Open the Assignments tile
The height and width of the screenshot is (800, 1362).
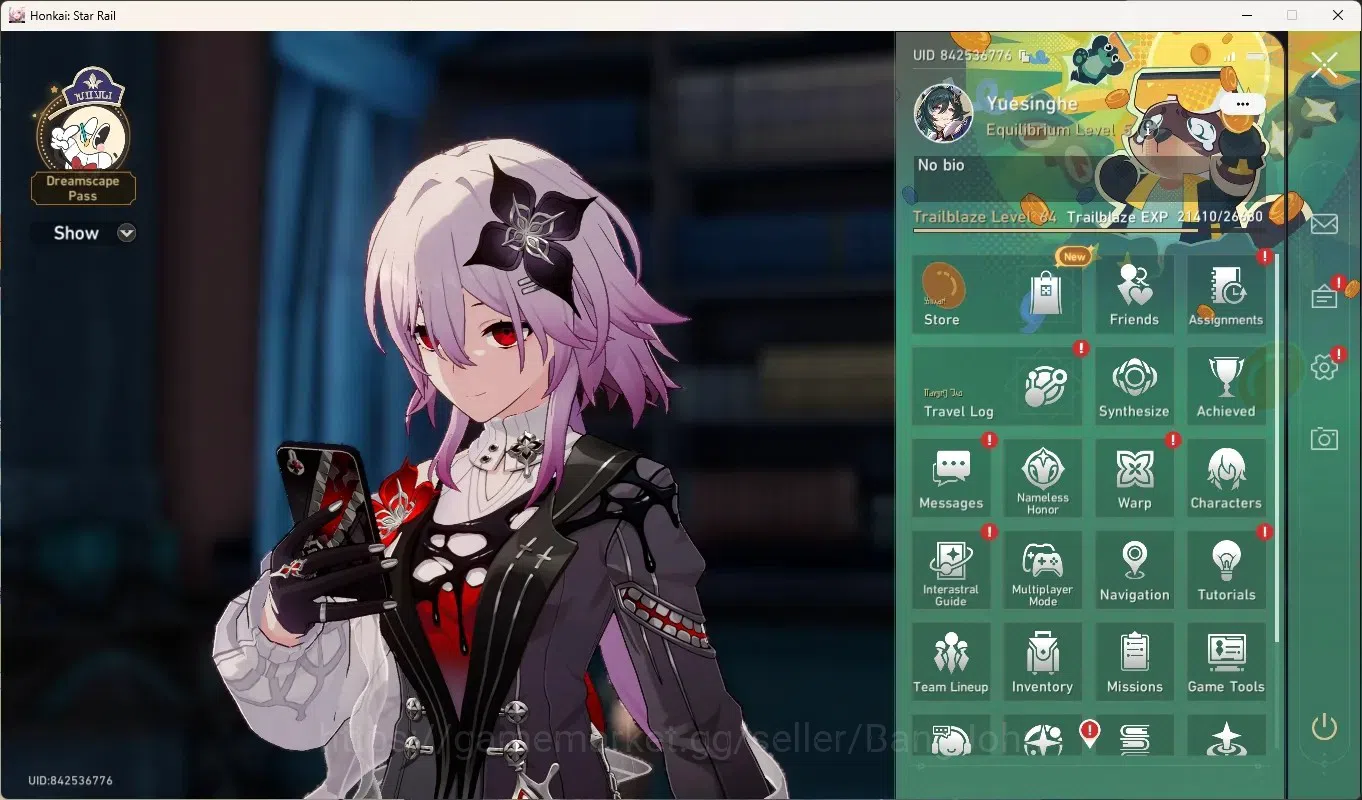[1226, 294]
